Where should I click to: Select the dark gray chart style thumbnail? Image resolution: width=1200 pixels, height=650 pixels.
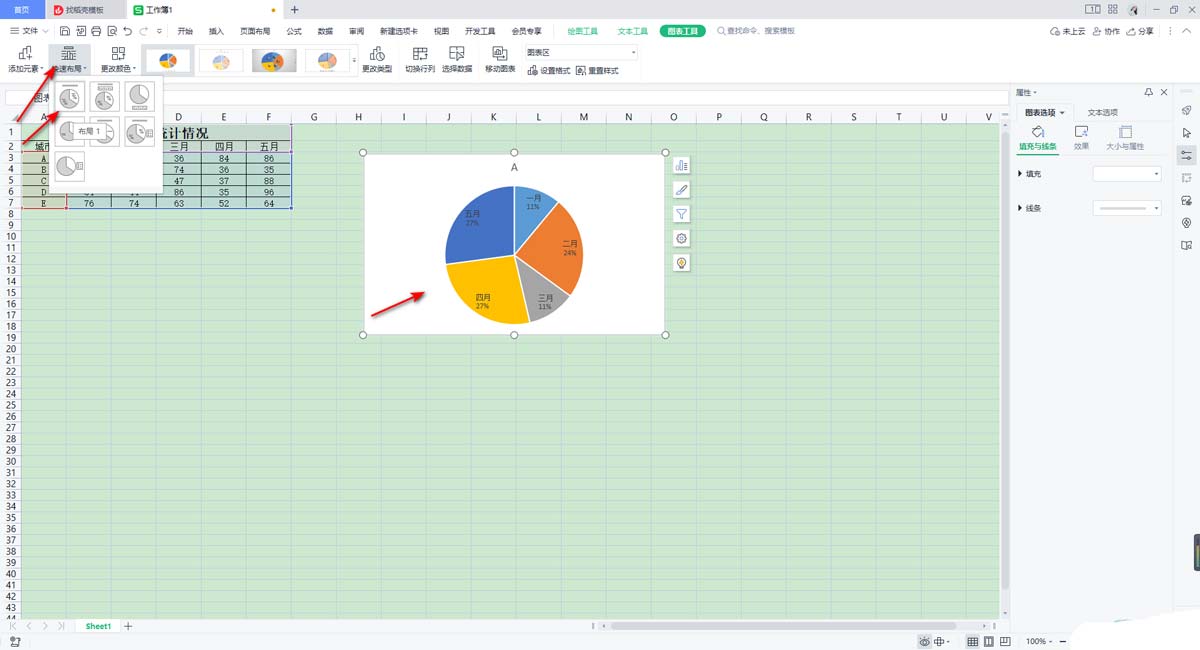click(x=273, y=61)
